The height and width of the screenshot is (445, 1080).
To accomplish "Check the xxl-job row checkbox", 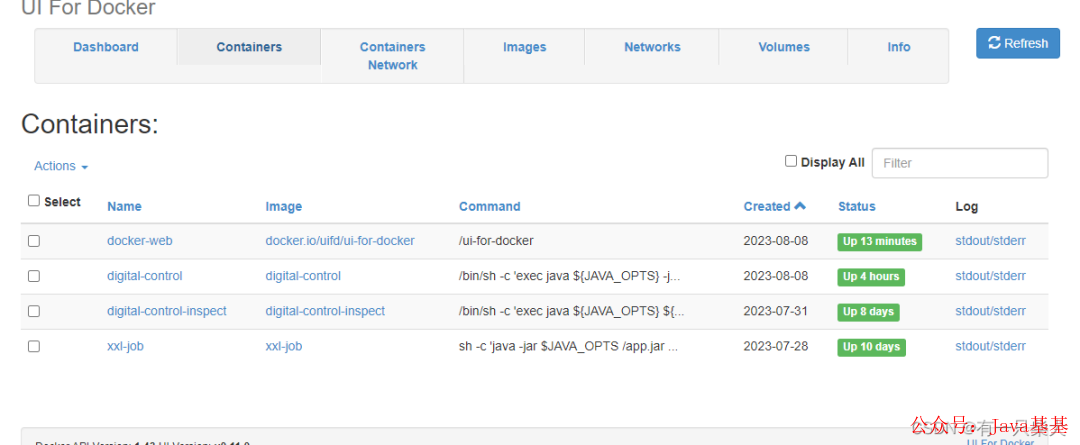I will pos(34,346).
